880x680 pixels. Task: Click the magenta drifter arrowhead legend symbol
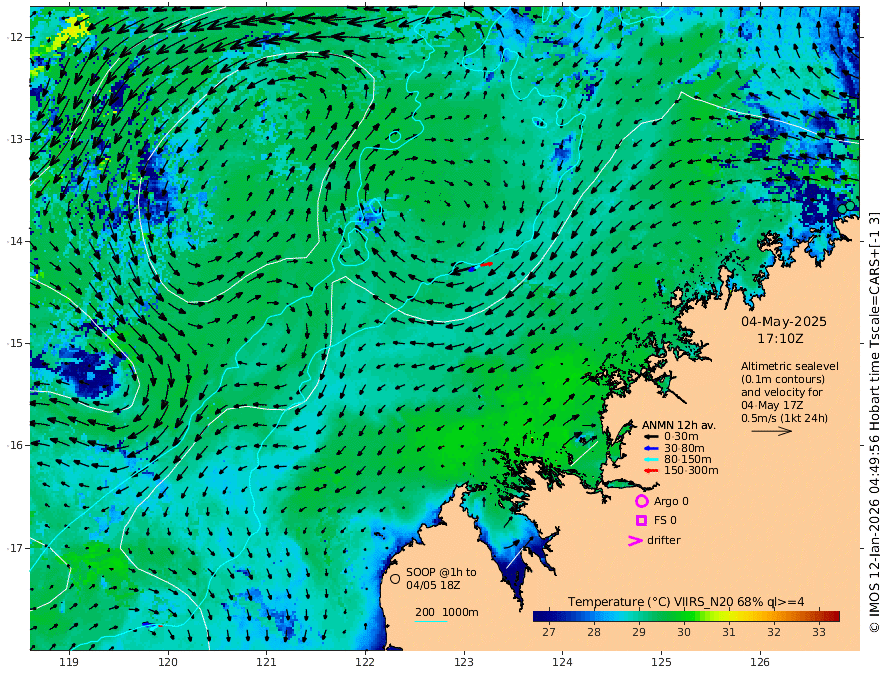tap(635, 541)
